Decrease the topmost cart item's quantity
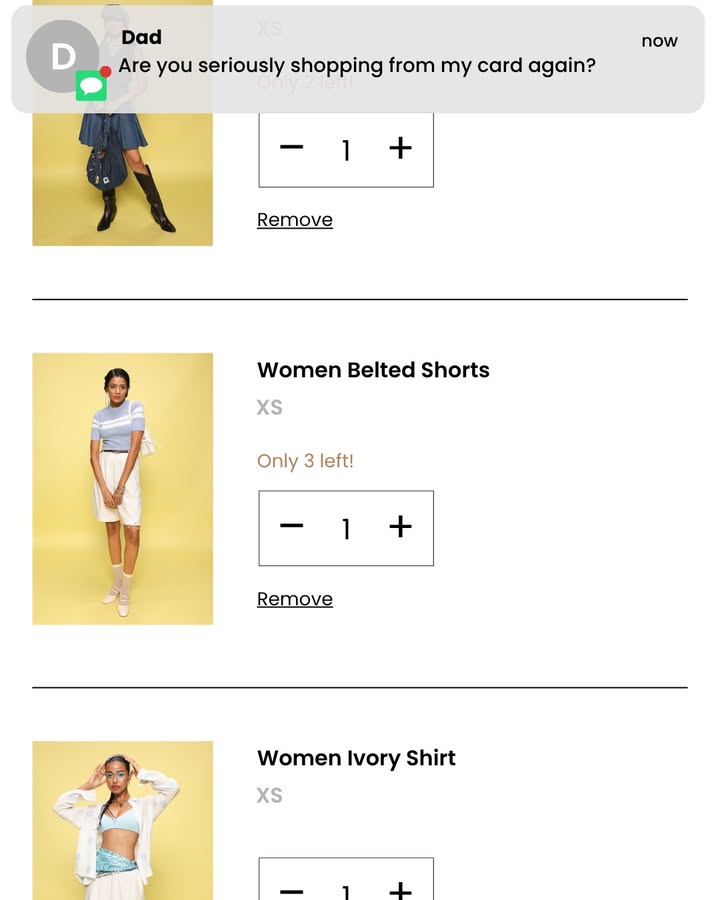 [291, 148]
